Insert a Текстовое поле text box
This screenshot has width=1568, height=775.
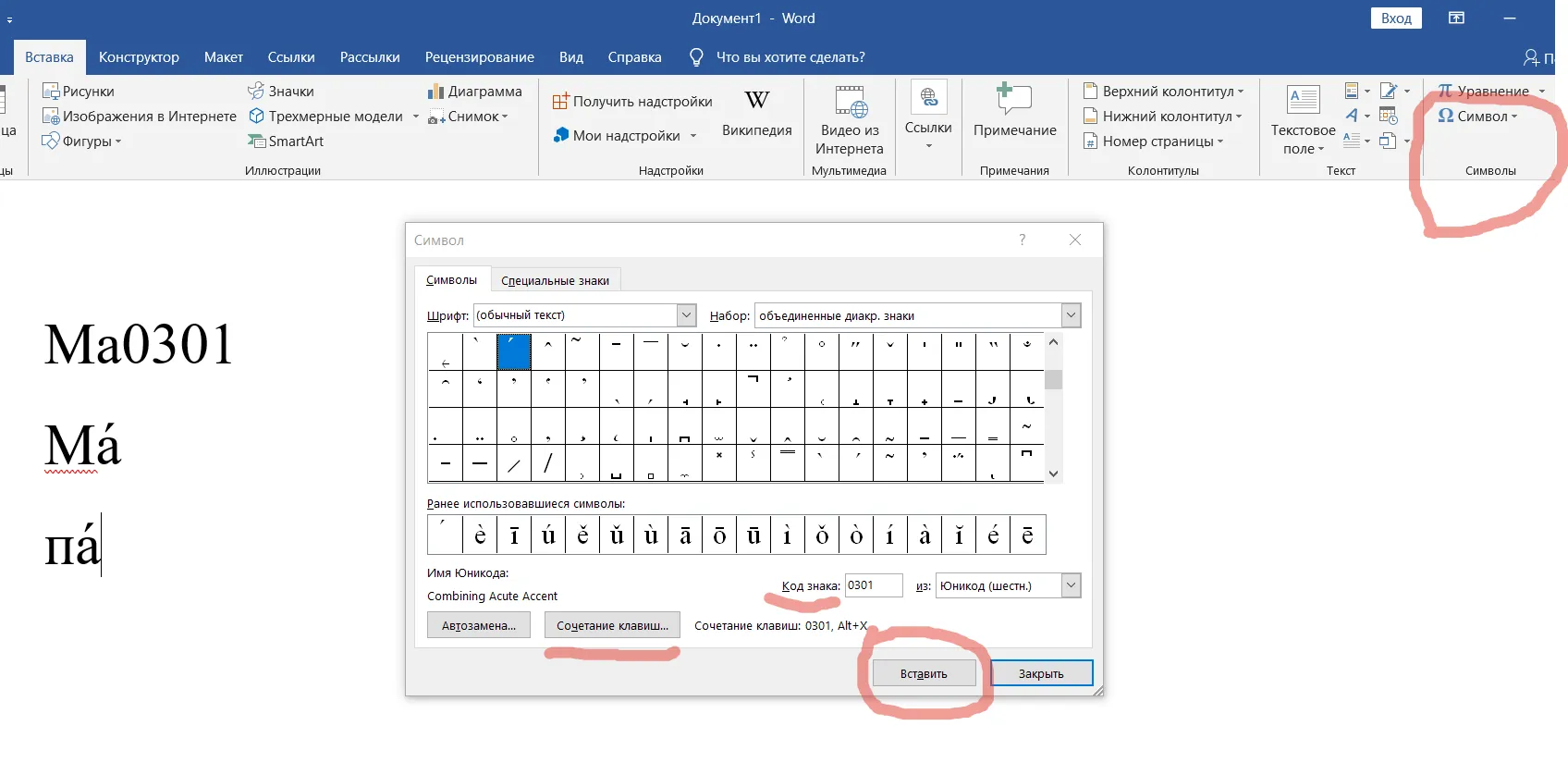(x=1303, y=120)
